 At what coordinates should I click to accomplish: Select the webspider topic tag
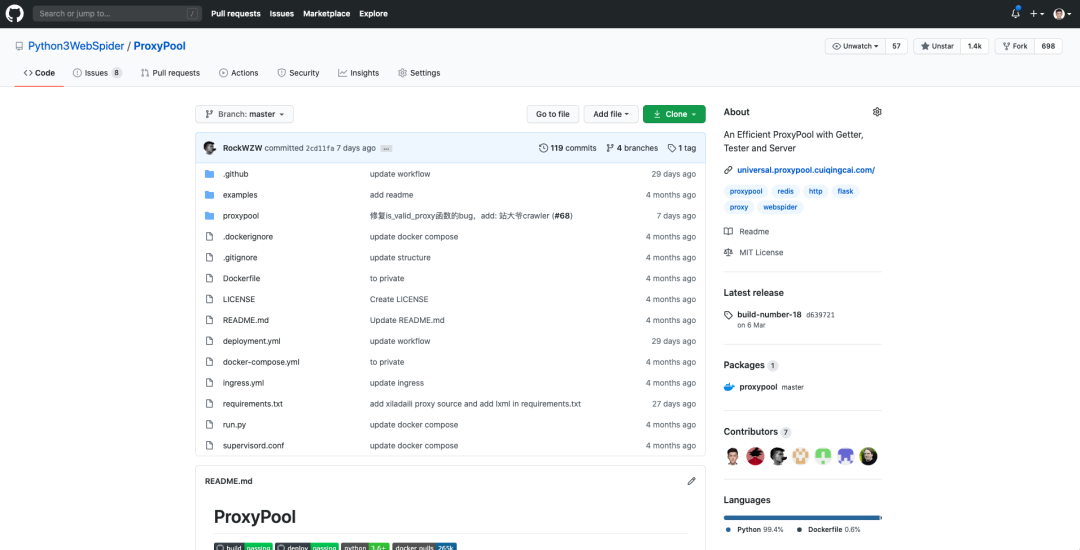coord(780,207)
